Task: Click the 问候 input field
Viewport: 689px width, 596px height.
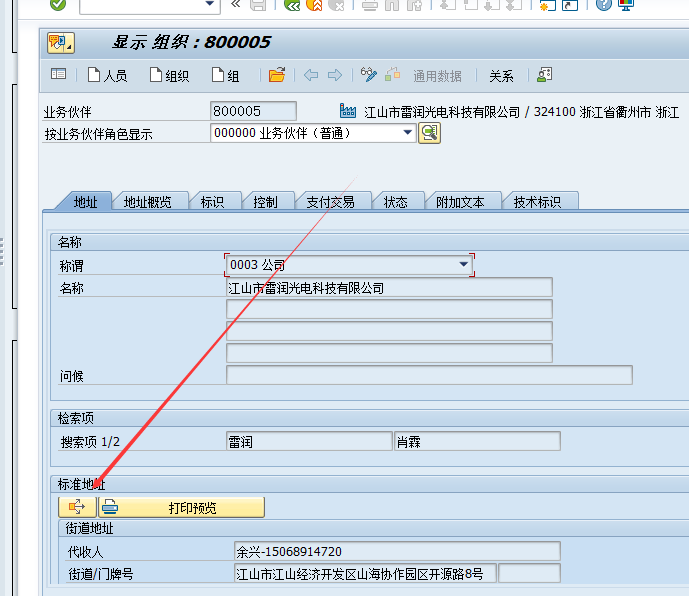Action: coord(429,375)
